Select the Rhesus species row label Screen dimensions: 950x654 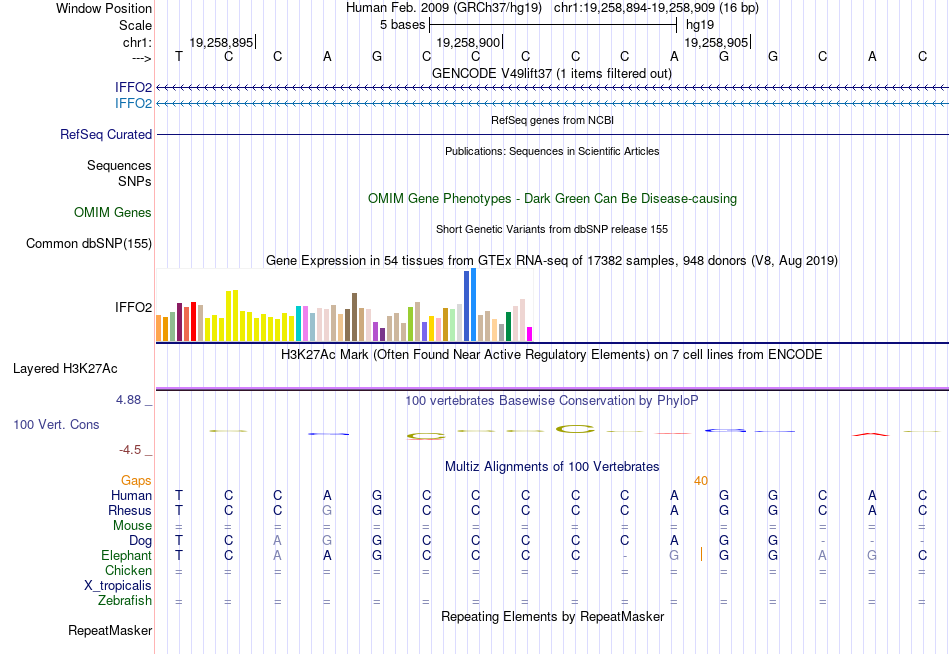(x=130, y=510)
